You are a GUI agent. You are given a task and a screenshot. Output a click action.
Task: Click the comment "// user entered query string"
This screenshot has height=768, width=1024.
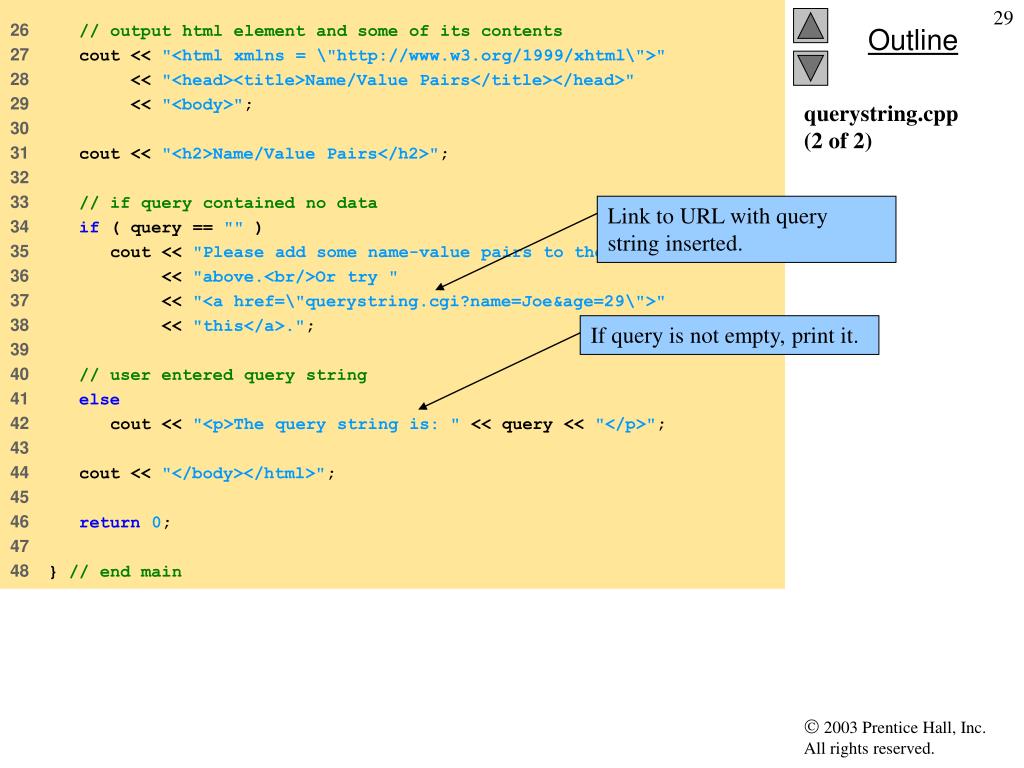[x=223, y=375]
